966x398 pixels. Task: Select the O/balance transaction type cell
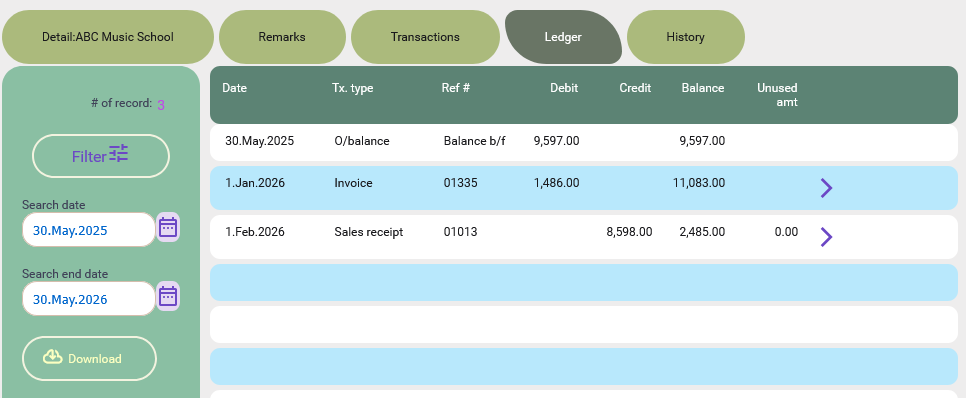(362, 141)
